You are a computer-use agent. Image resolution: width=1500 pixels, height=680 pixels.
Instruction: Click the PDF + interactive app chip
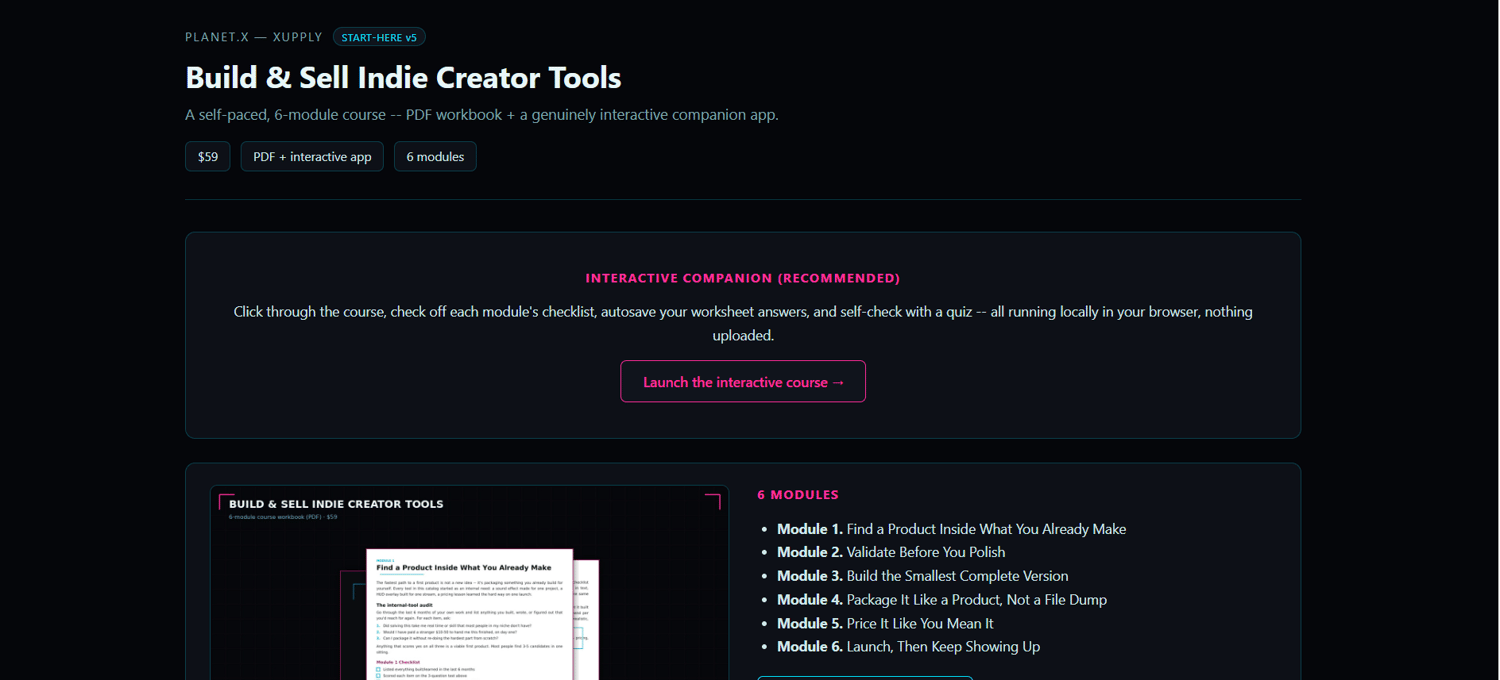coord(312,157)
